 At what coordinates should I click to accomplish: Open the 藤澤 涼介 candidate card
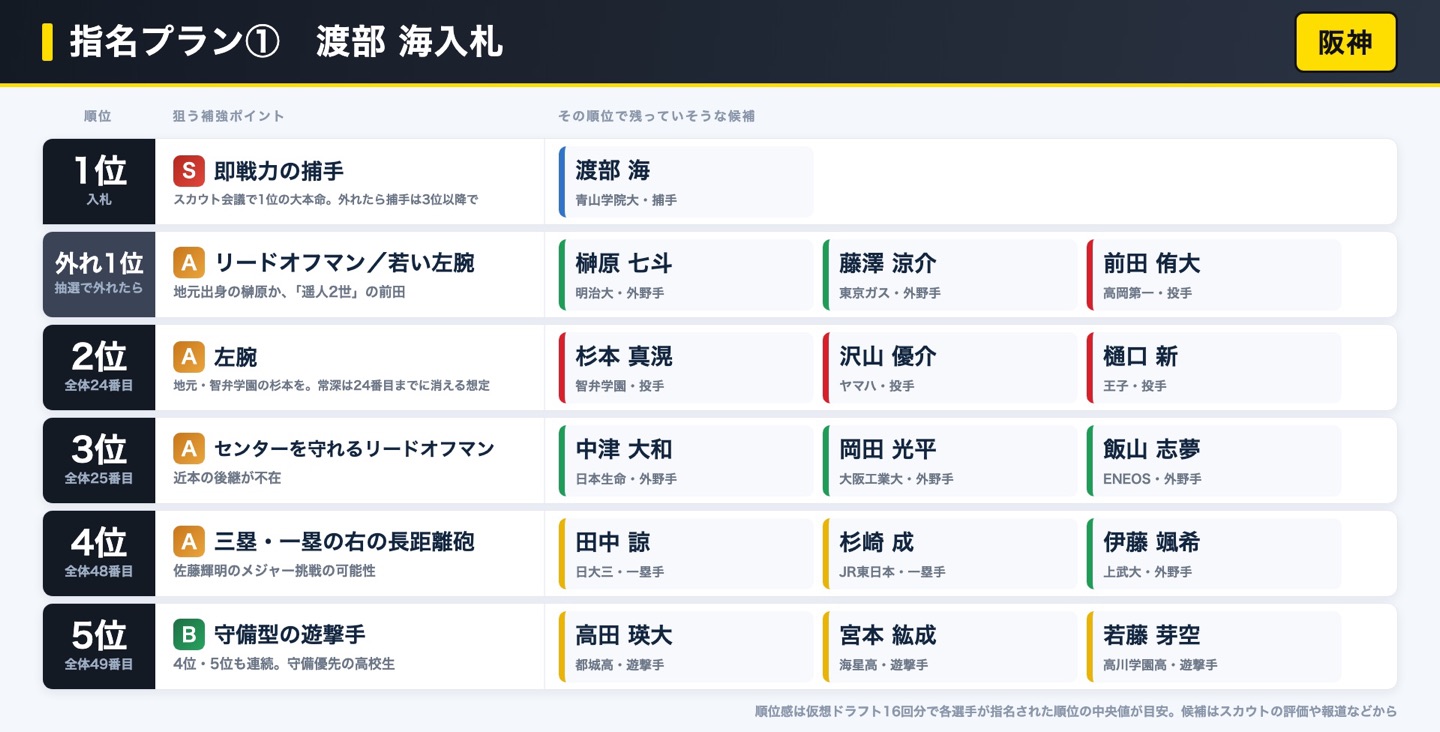coord(950,275)
